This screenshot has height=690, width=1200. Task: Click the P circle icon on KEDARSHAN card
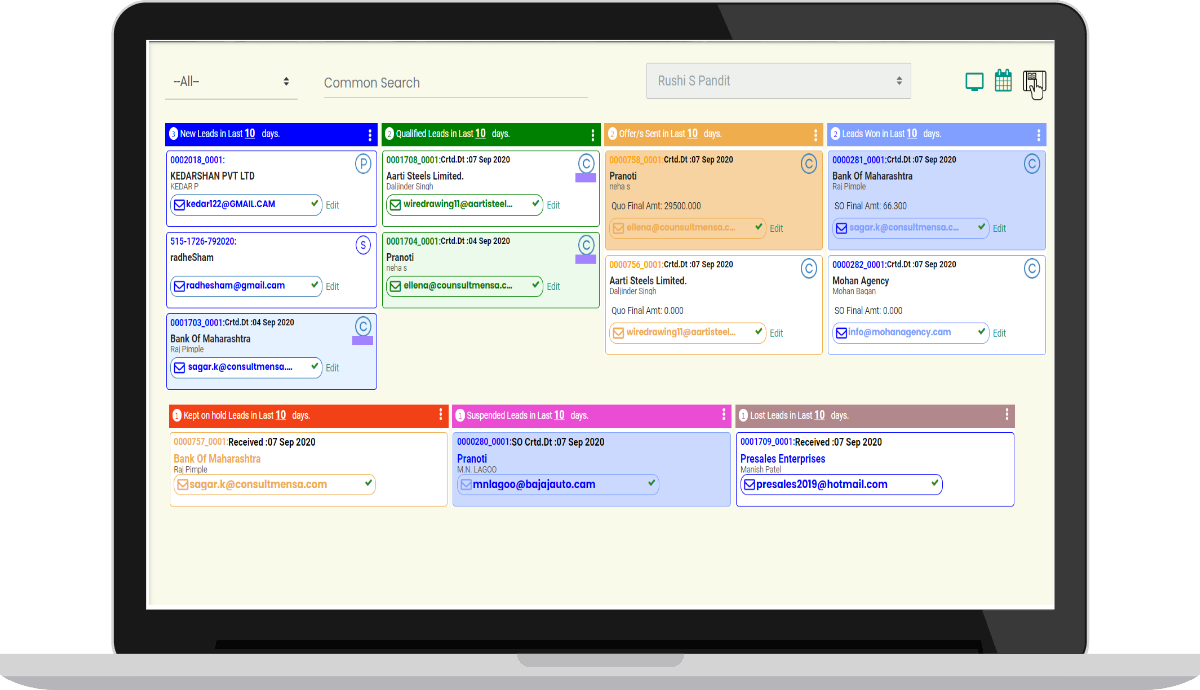[363, 164]
